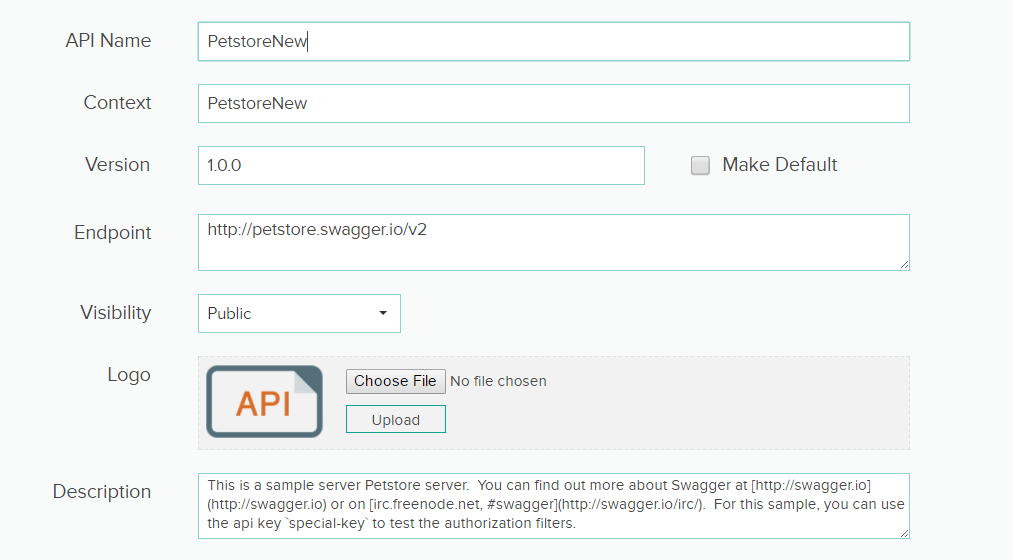
Task: Grab the Endpoint textarea resize handle
Action: (904, 265)
